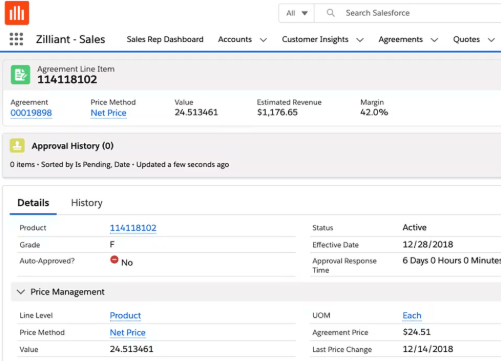This screenshot has height=361, width=501.
Task: Open the App Launcher grid icon
Action: click(16, 39)
